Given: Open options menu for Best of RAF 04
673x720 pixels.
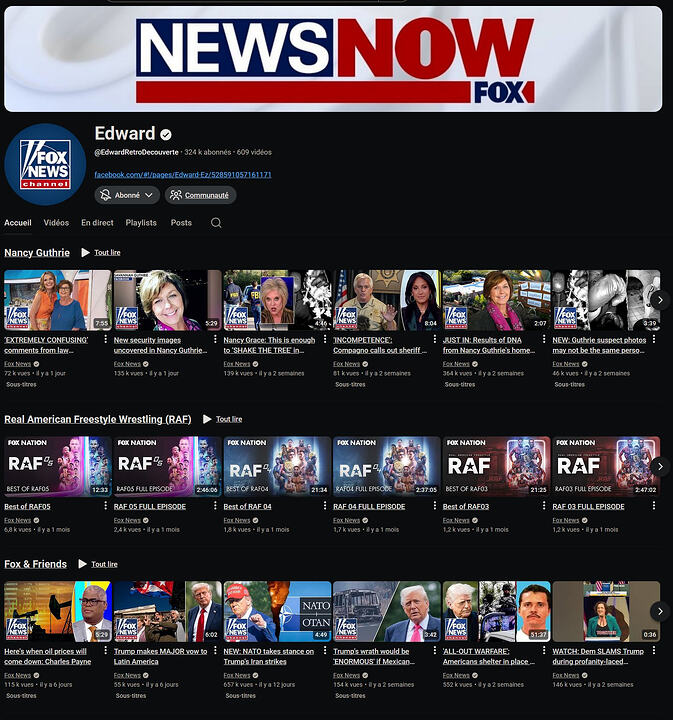Looking at the screenshot, I should pos(325,506).
